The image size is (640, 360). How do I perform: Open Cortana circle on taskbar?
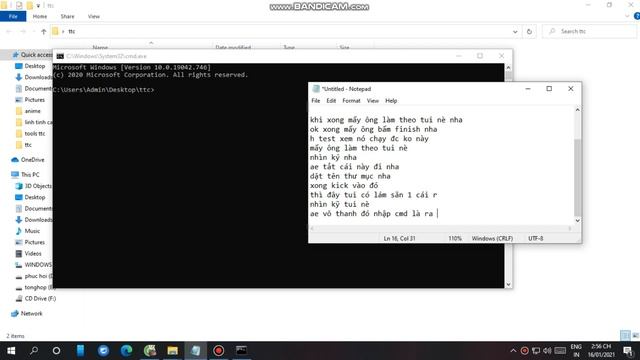click(x=56, y=351)
